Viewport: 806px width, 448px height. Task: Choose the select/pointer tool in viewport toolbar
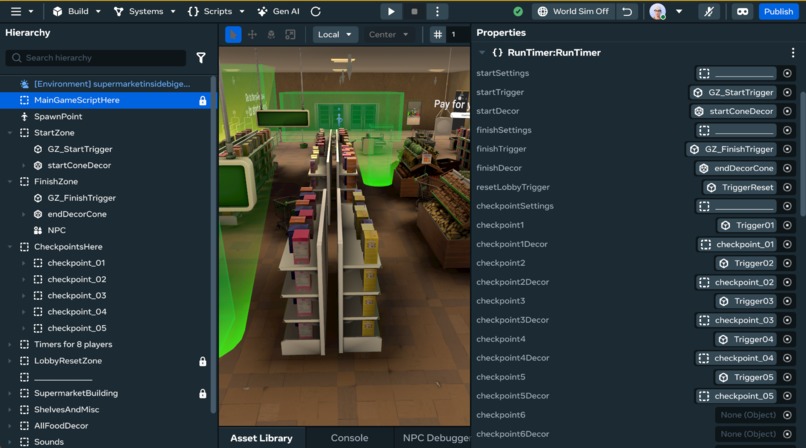pos(233,34)
